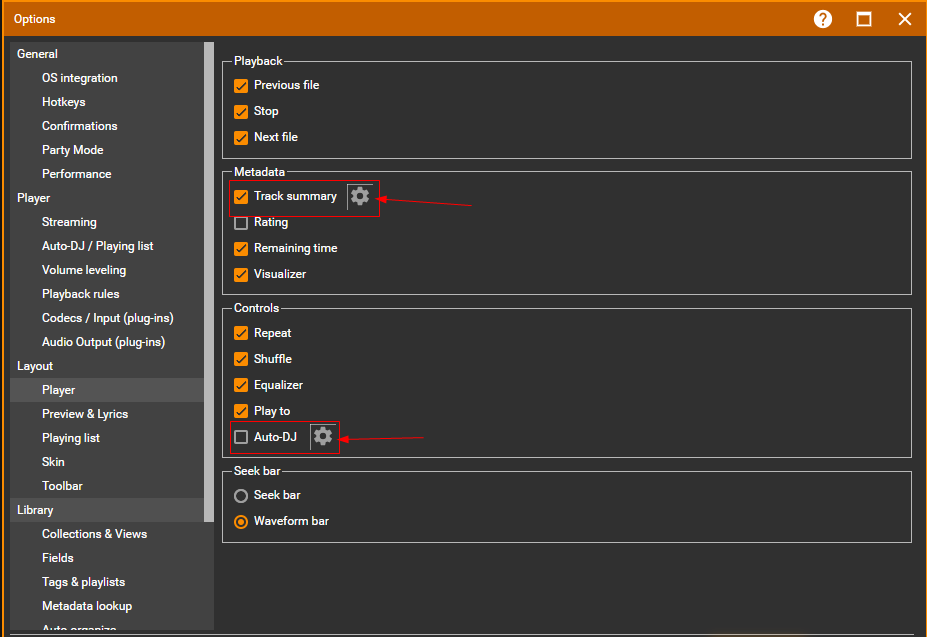927x637 pixels.
Task: Open Volume leveling settings
Action: tap(84, 270)
